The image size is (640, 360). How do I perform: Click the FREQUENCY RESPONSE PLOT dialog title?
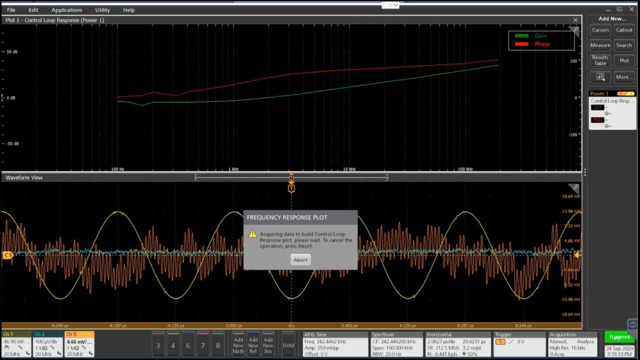(x=287, y=218)
